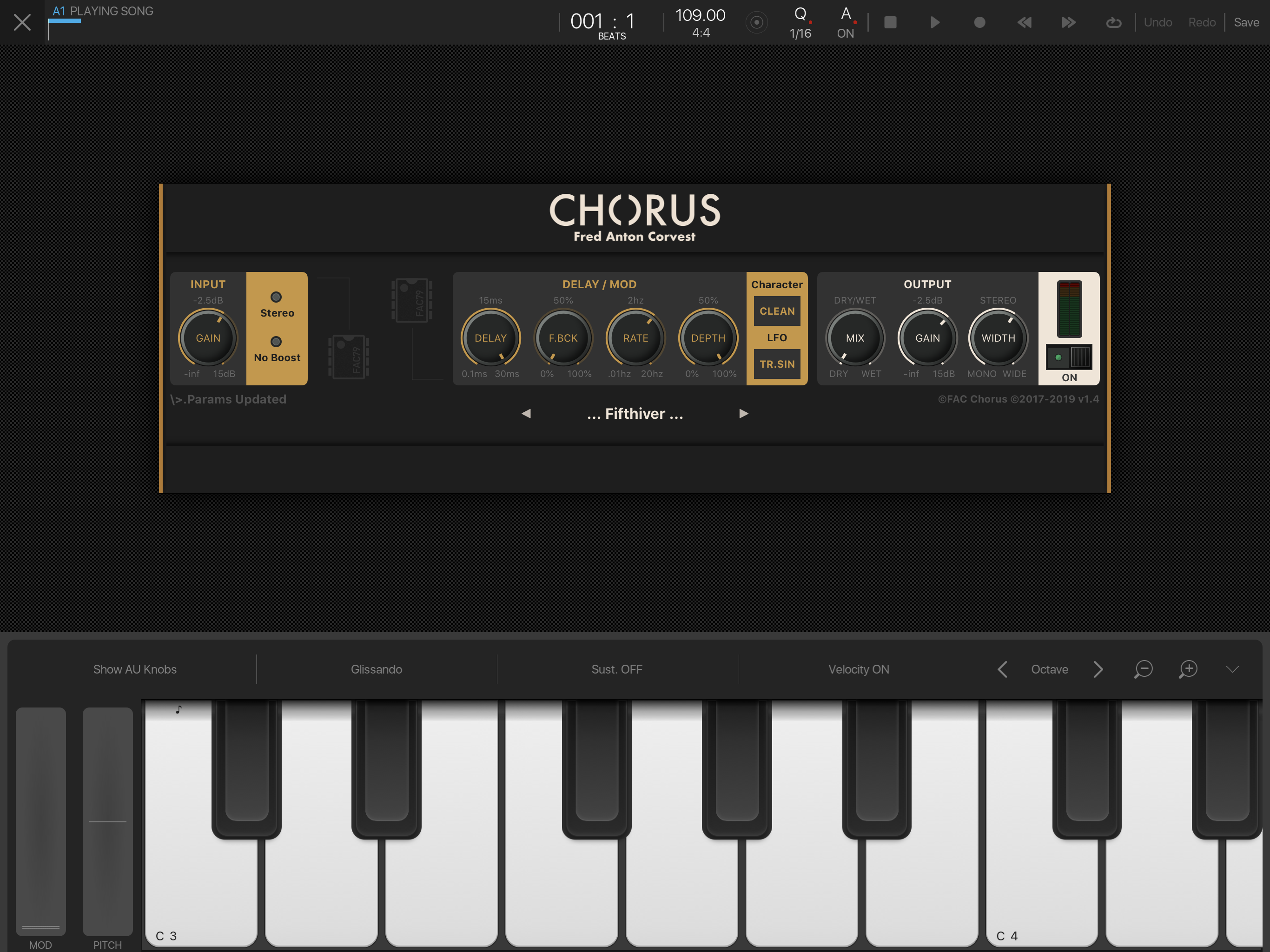Click the DELAY knob
1270x952 pixels.
[490, 337]
